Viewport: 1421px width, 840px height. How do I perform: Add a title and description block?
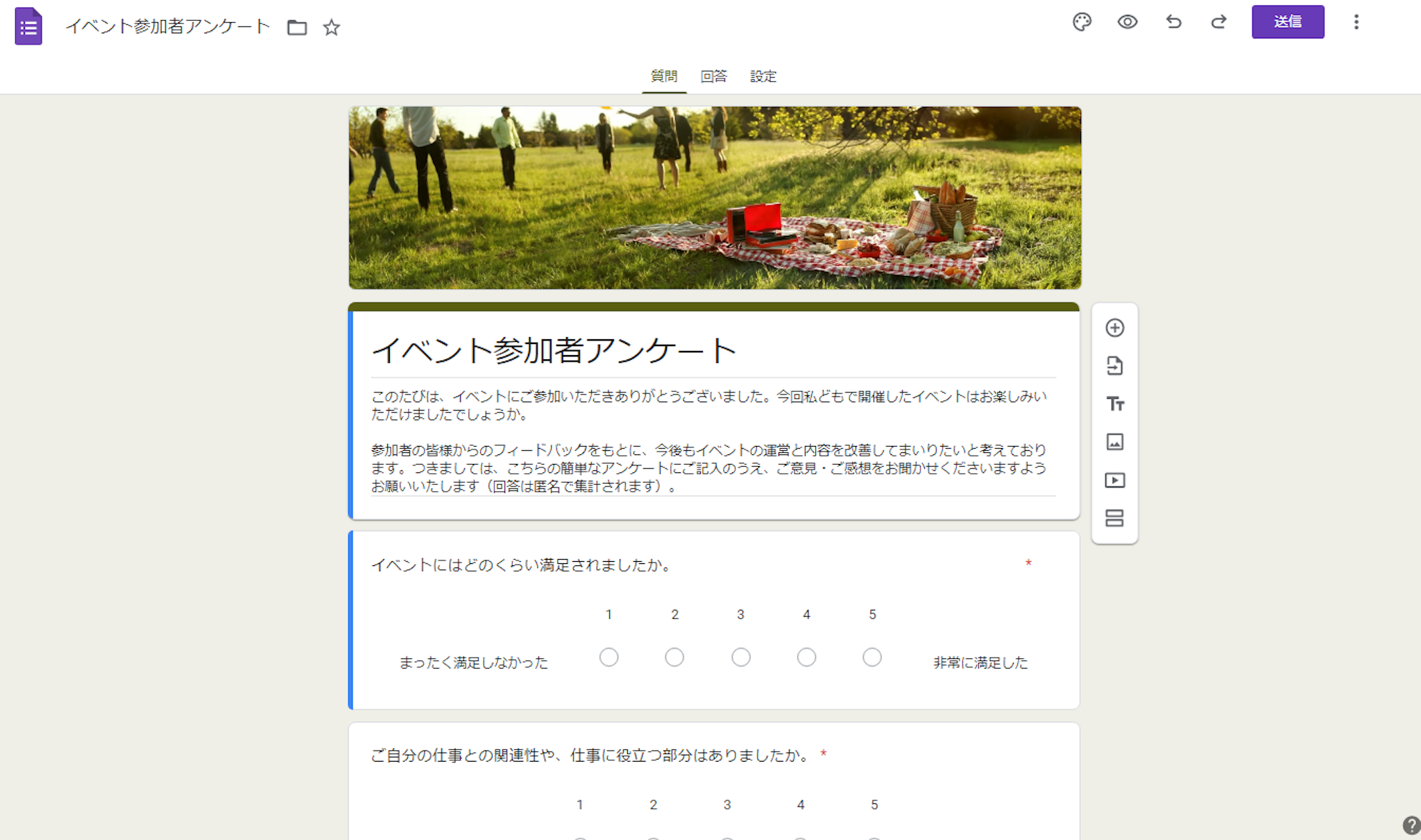[1114, 404]
